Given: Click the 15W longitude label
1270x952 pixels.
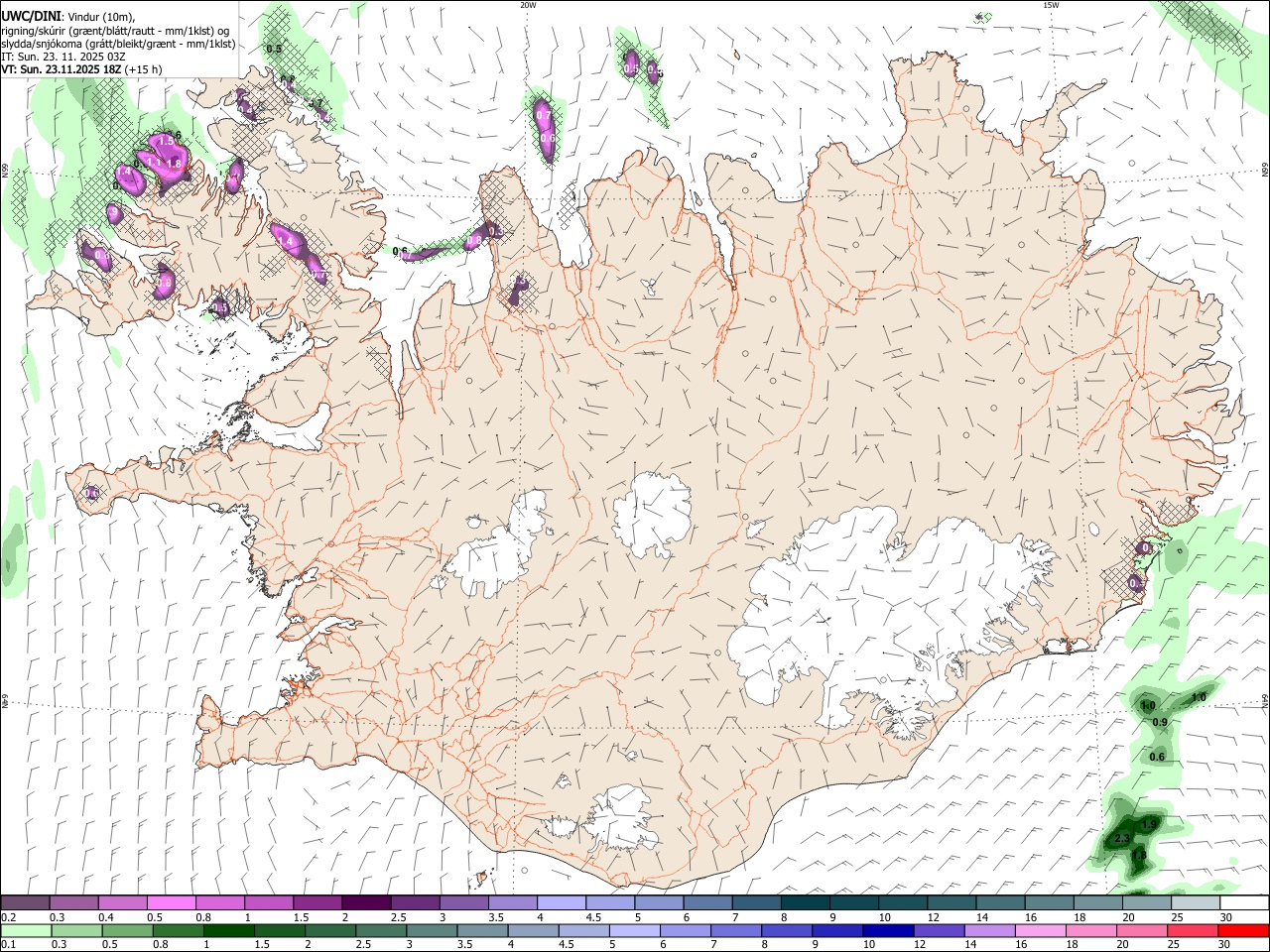Looking at the screenshot, I should [1051, 5].
